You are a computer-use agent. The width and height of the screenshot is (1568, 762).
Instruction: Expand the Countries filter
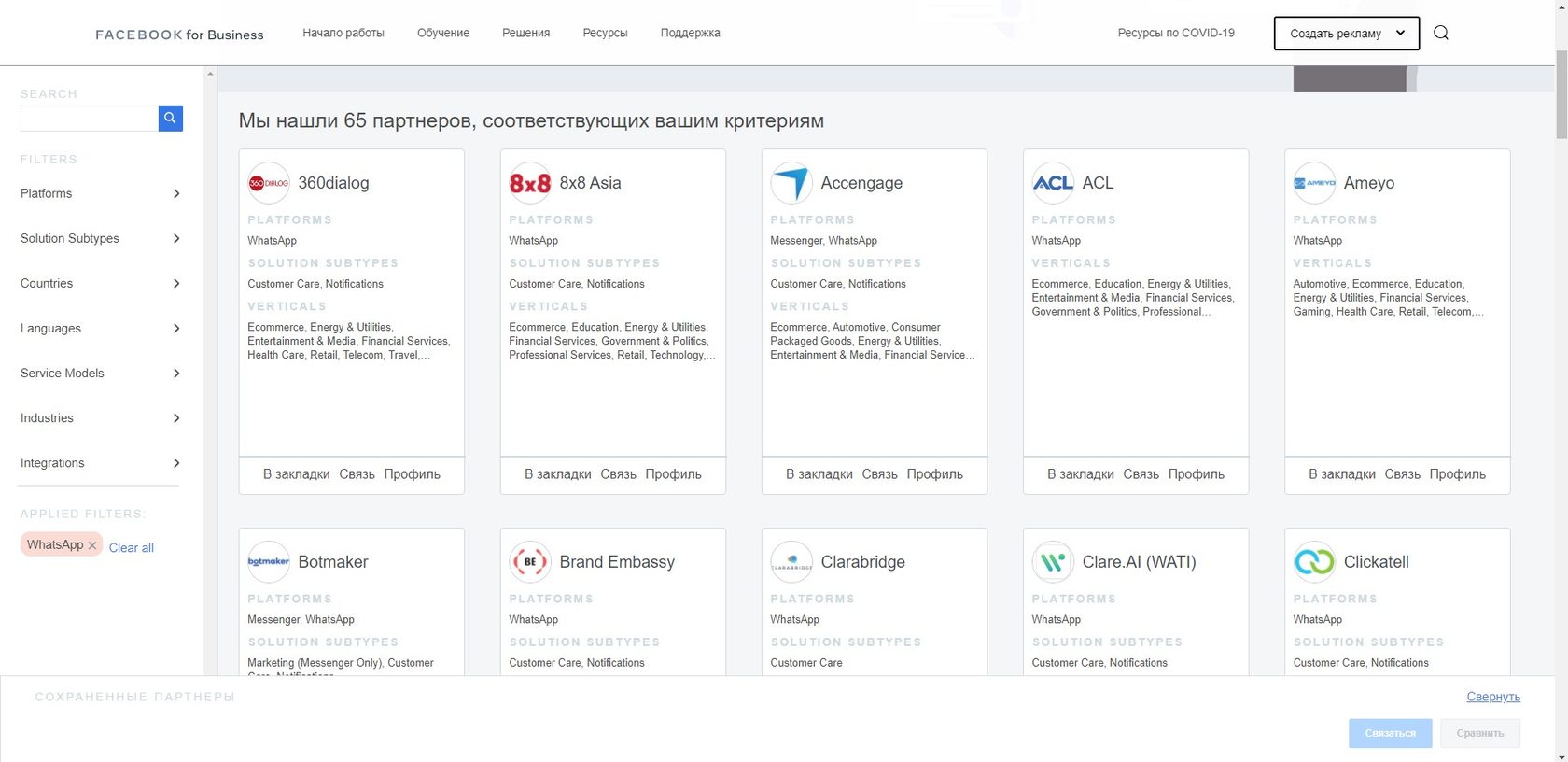(100, 283)
